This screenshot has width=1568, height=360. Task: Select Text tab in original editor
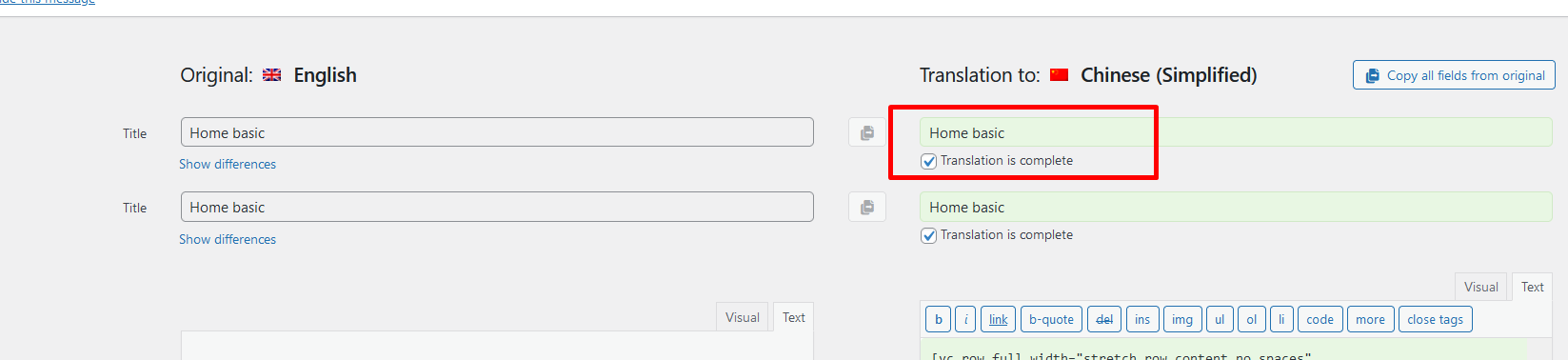(793, 317)
